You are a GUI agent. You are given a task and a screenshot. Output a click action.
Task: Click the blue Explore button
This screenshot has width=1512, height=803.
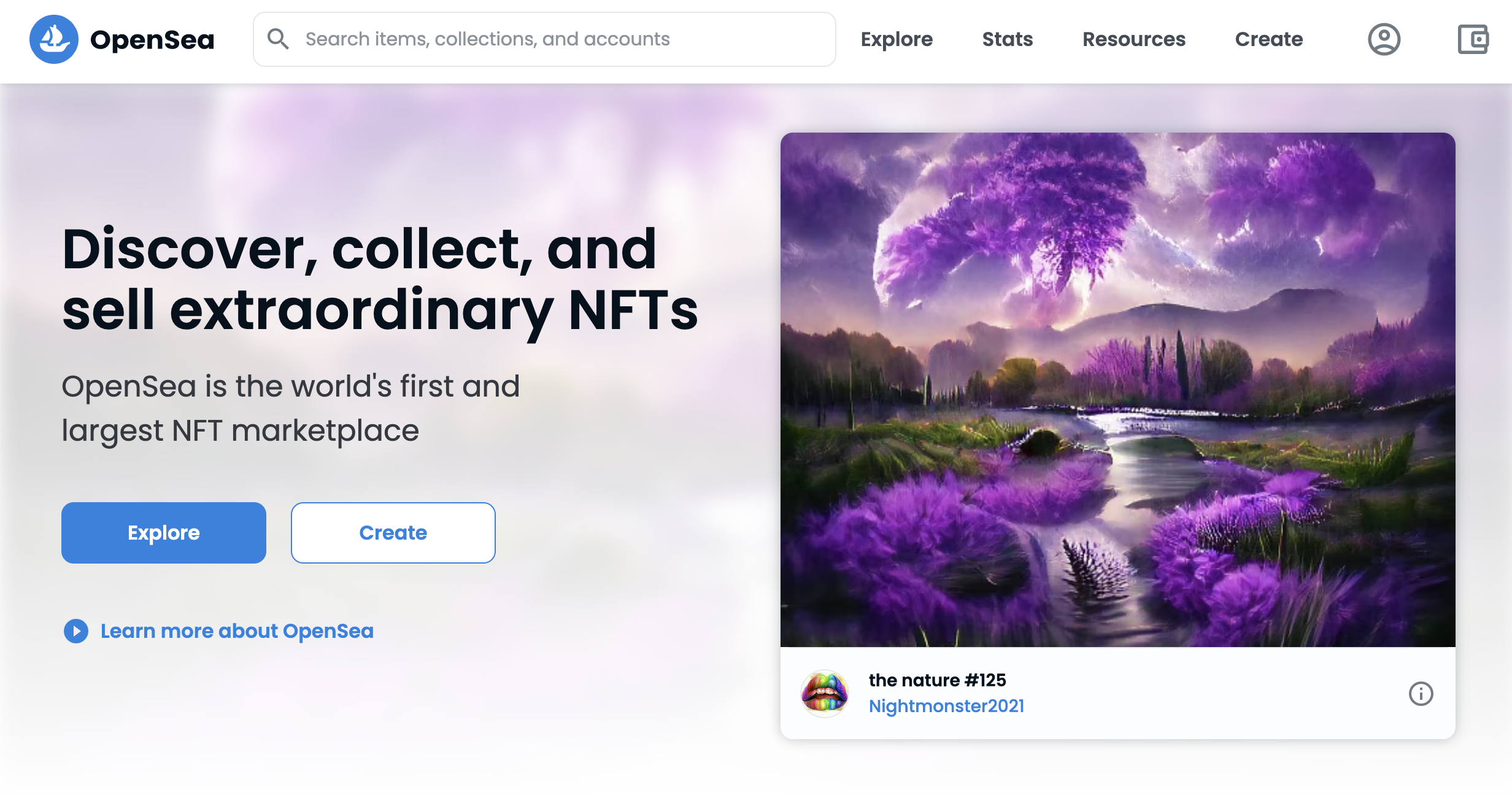pos(164,533)
